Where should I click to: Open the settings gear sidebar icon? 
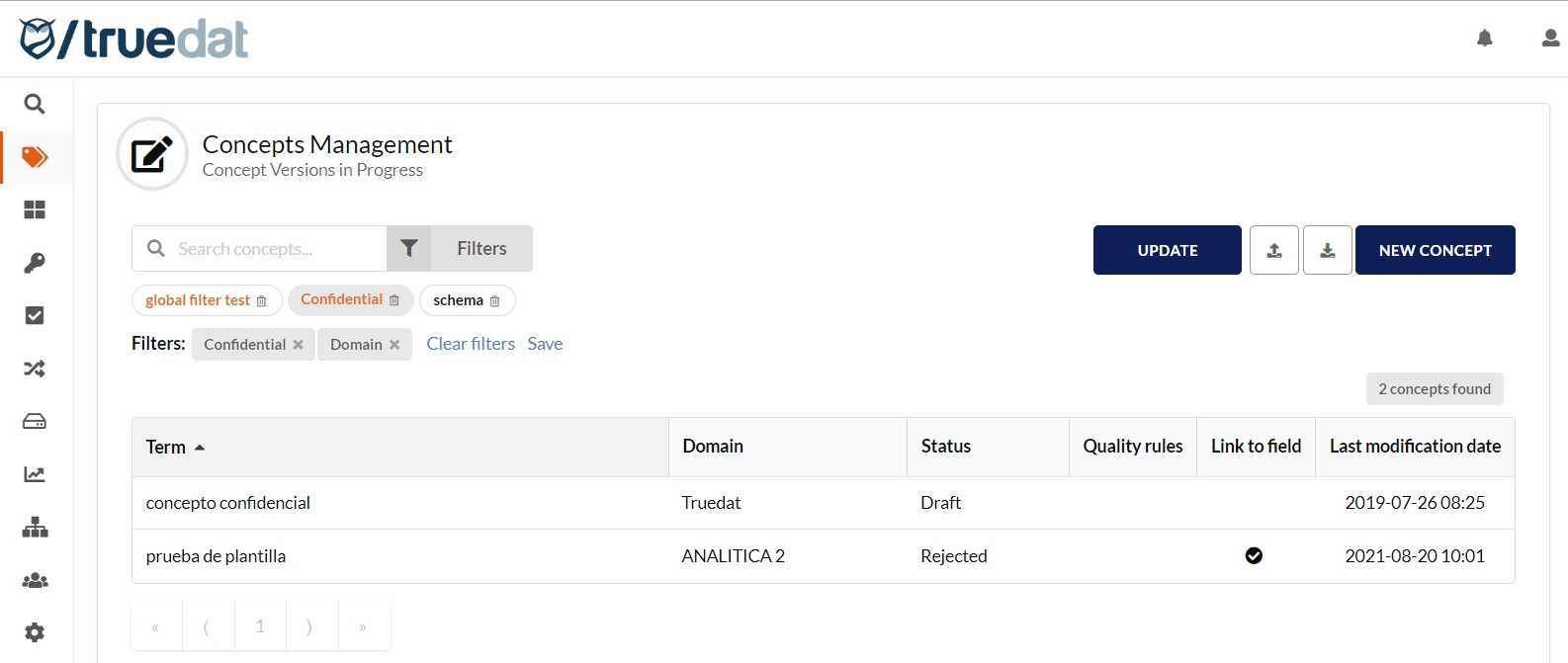pyautogui.click(x=35, y=632)
